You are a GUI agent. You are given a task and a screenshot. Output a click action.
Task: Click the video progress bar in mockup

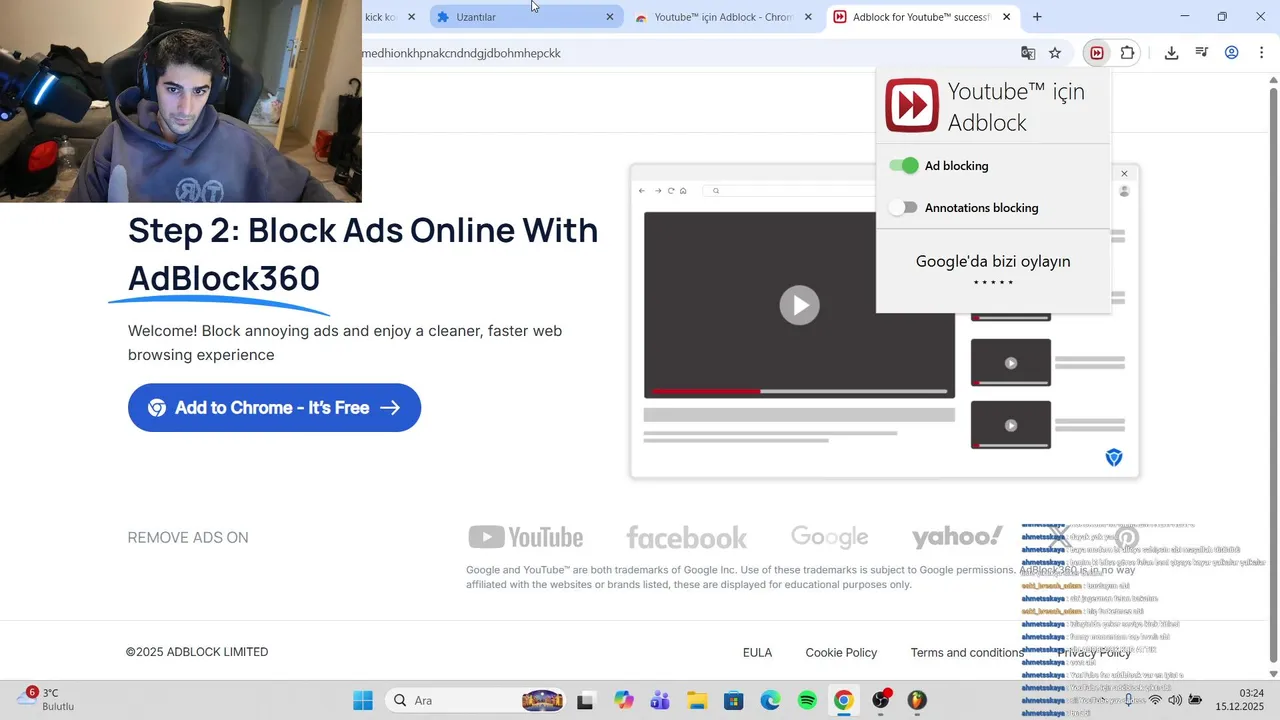(799, 391)
